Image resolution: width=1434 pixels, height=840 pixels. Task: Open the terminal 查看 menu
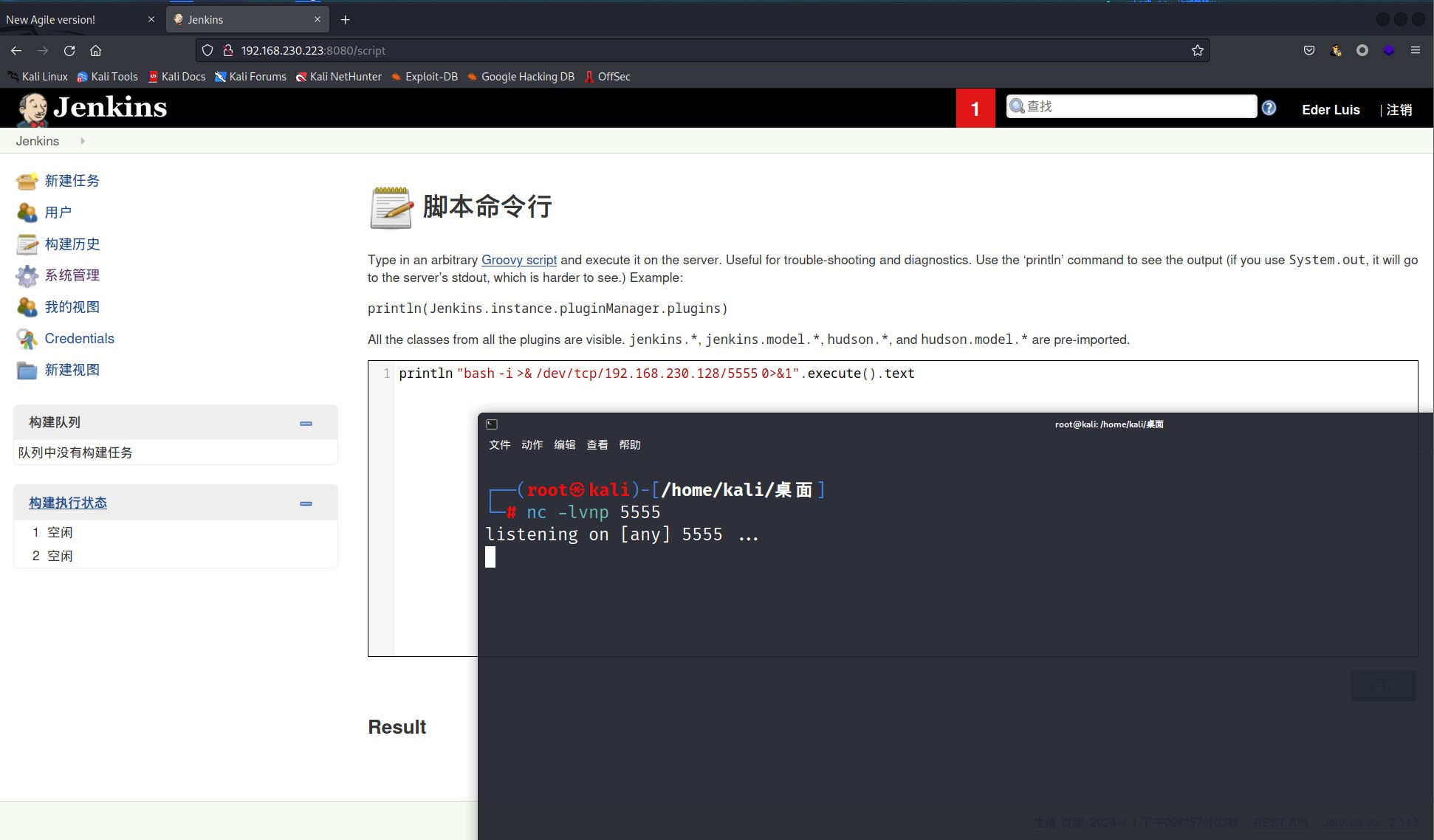tap(597, 445)
